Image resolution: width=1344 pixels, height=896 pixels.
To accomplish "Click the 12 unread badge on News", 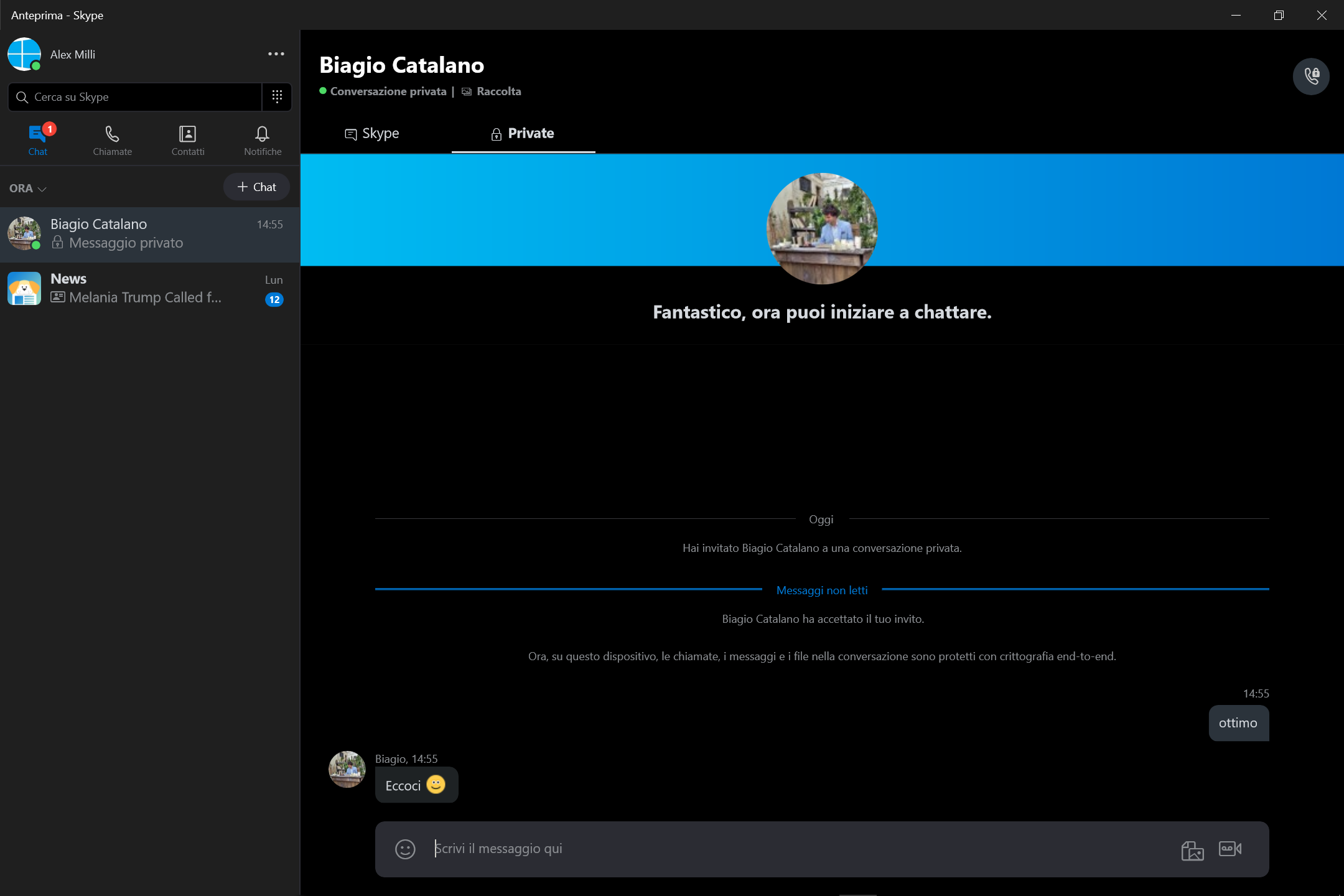I will point(274,300).
